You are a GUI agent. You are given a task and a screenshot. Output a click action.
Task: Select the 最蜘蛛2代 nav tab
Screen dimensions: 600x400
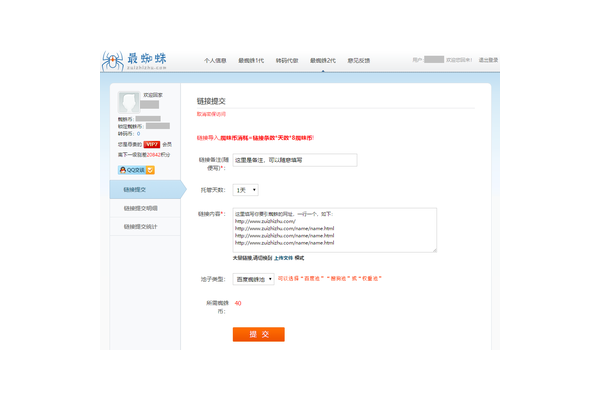[323, 61]
